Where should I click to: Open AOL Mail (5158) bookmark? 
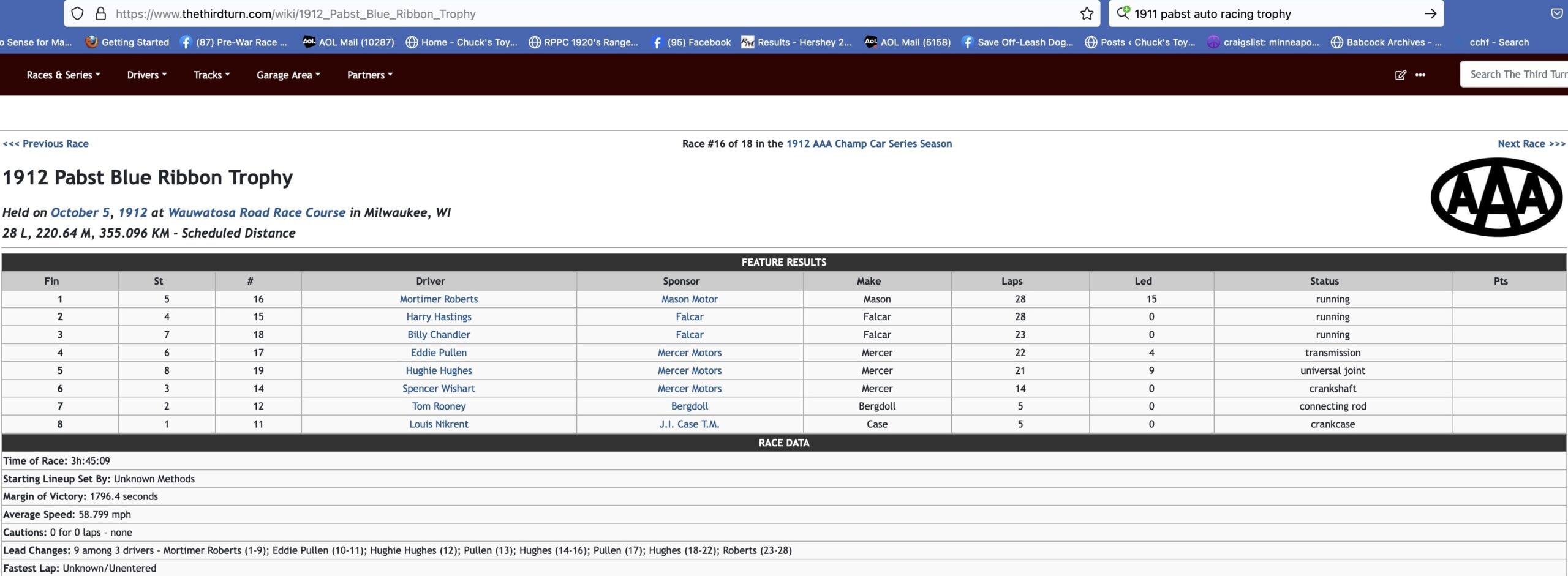pyautogui.click(x=908, y=42)
